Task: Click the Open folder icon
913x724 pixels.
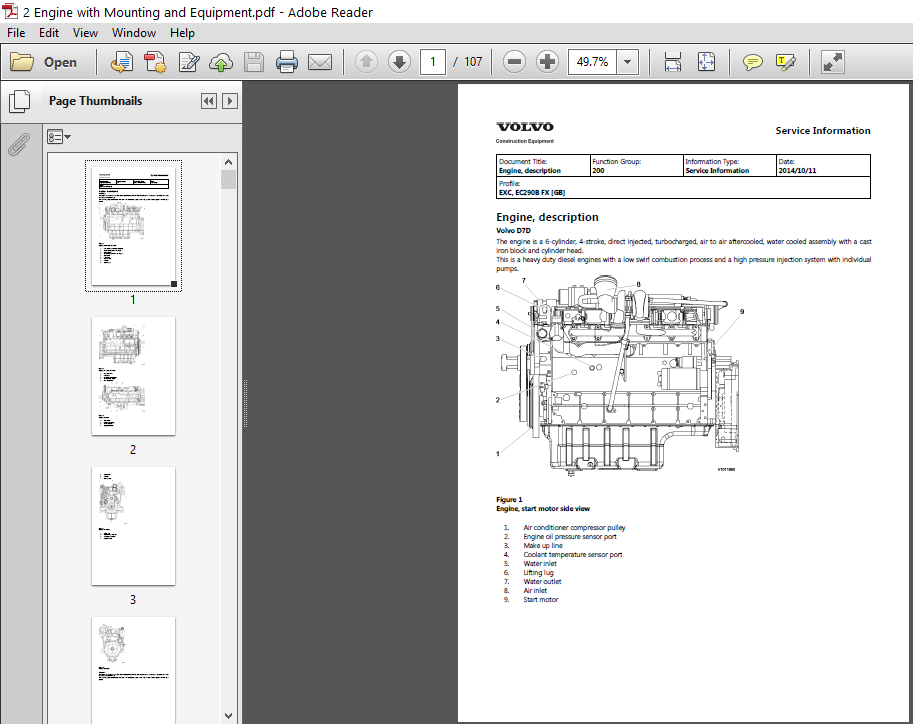Action: pyautogui.click(x=22, y=62)
